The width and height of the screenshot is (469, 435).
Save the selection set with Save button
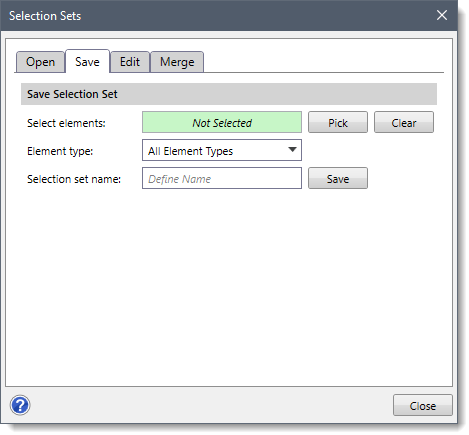tap(338, 178)
